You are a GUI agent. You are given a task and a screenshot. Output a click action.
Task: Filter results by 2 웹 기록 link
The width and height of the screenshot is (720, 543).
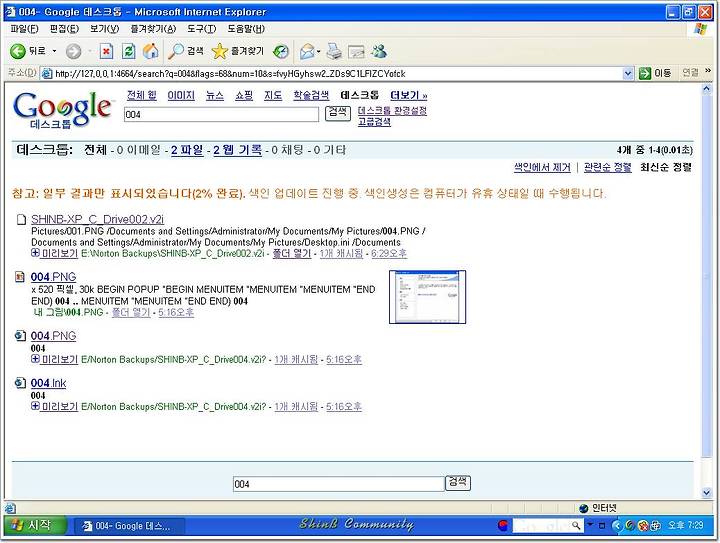point(237,150)
